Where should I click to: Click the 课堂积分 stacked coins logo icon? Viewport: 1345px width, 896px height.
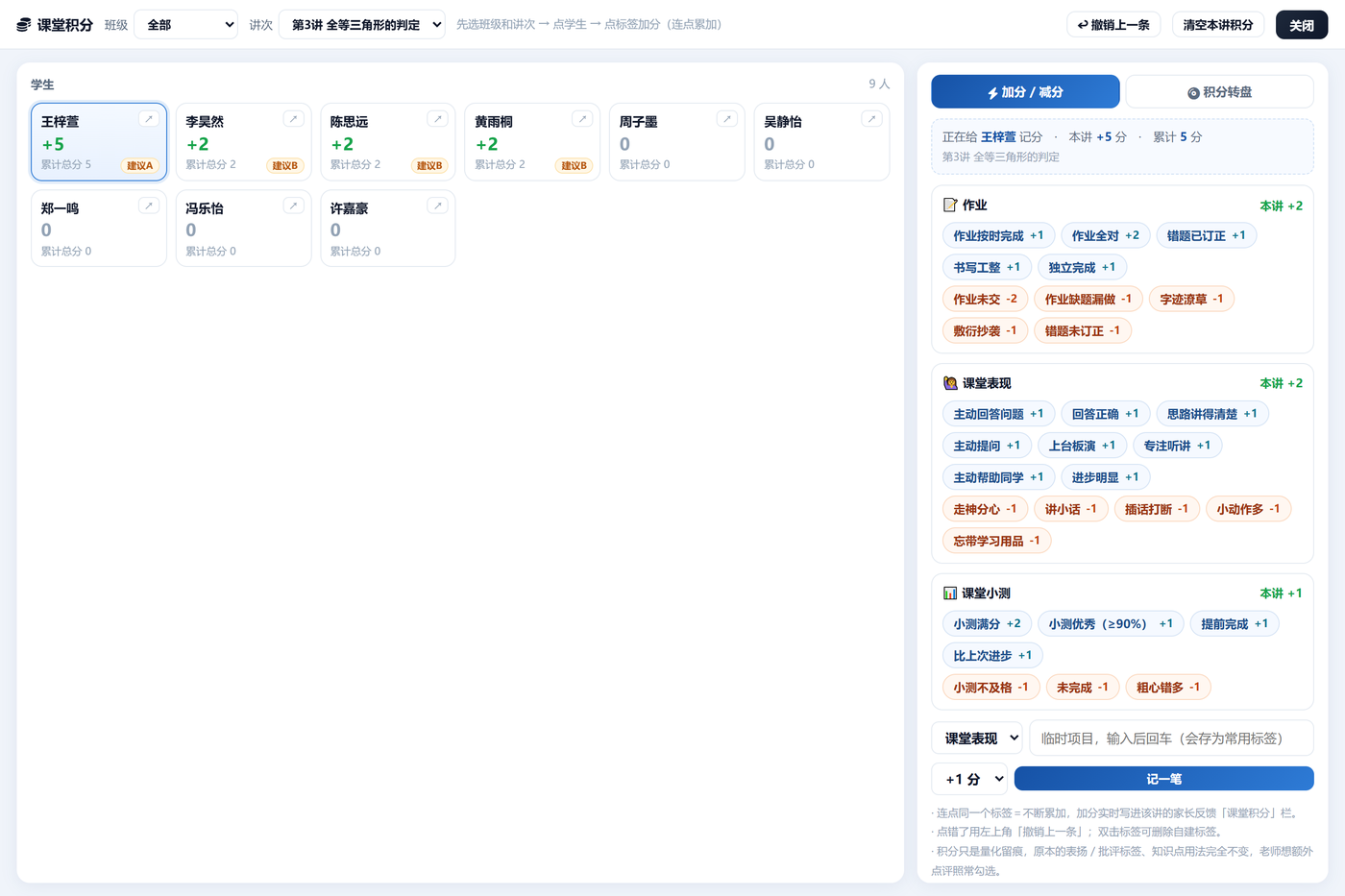[x=24, y=25]
